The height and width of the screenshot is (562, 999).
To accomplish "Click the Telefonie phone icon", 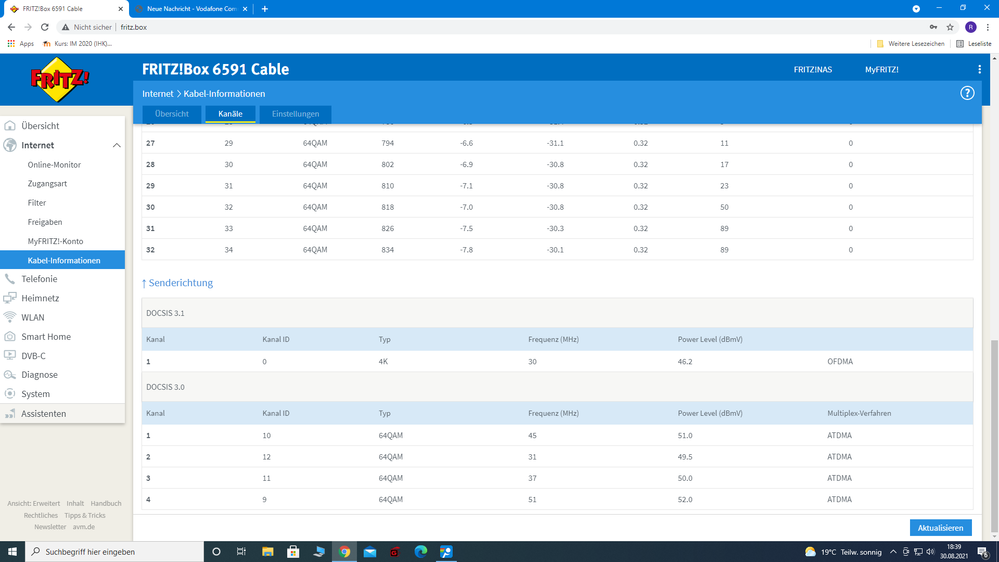I will pos(10,278).
